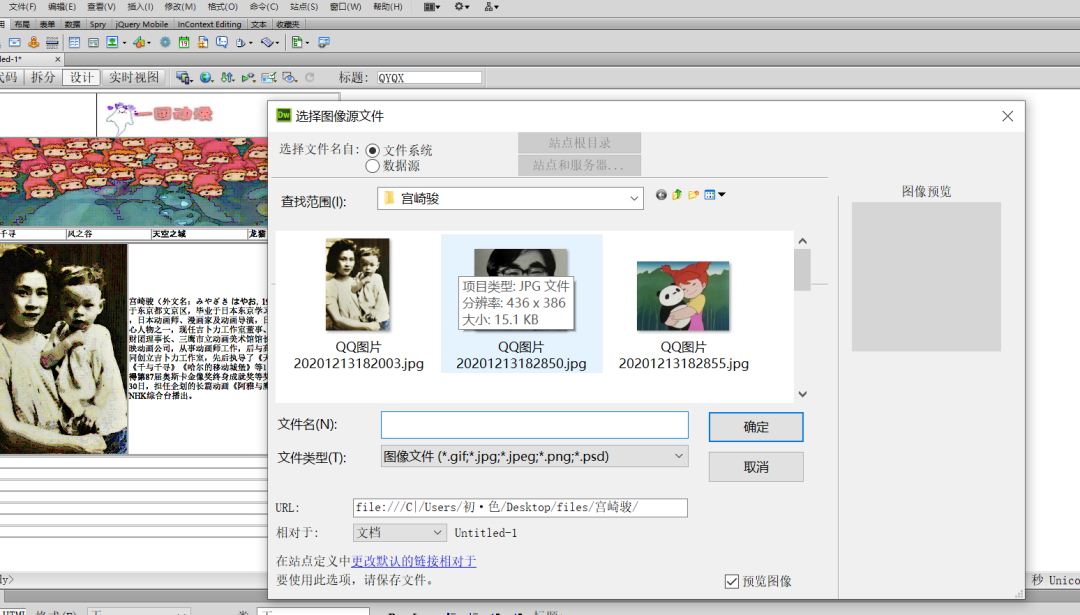Switch to the InContext Editing tab

pos(209,24)
